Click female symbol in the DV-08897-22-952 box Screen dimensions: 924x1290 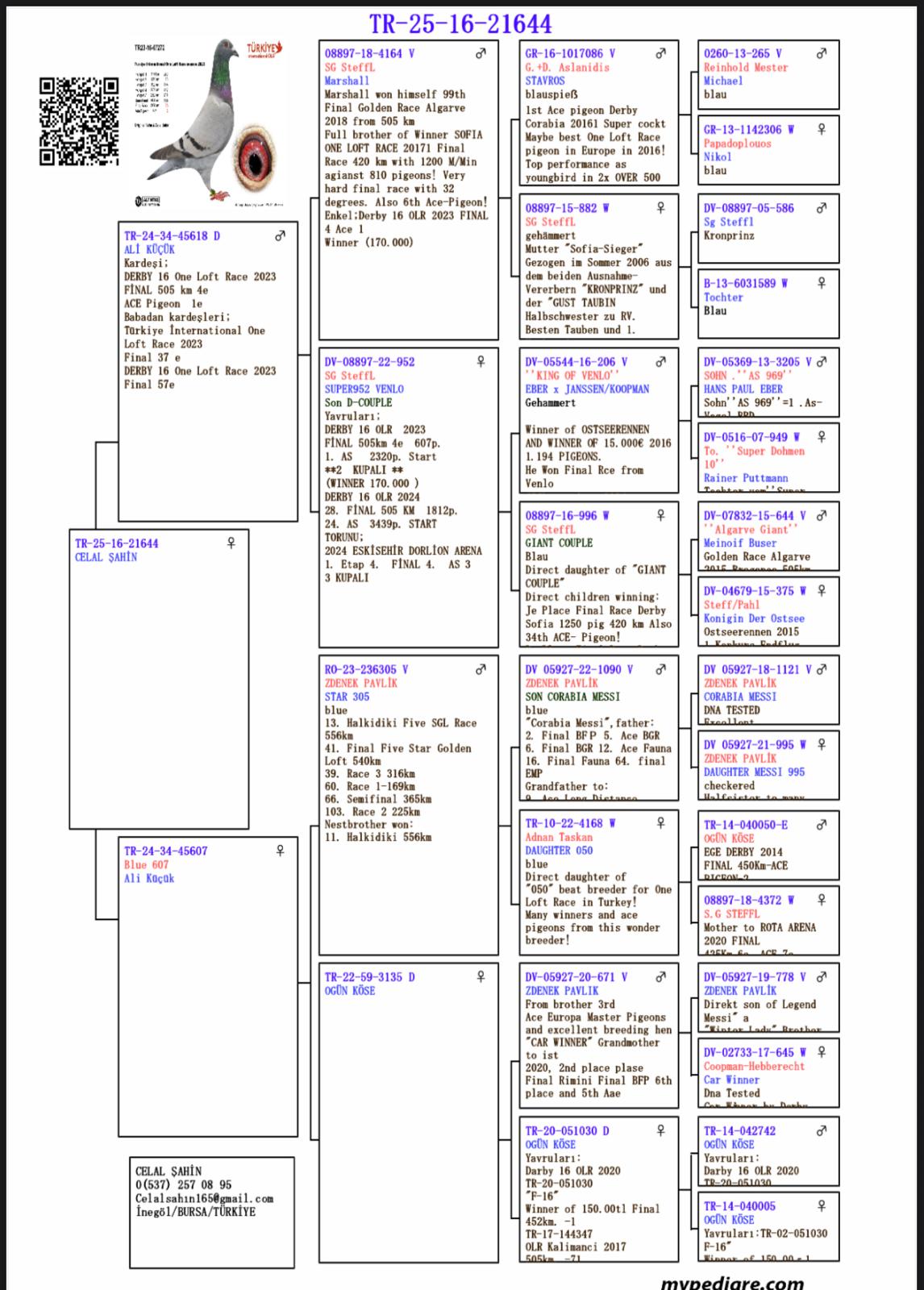pyautogui.click(x=481, y=362)
